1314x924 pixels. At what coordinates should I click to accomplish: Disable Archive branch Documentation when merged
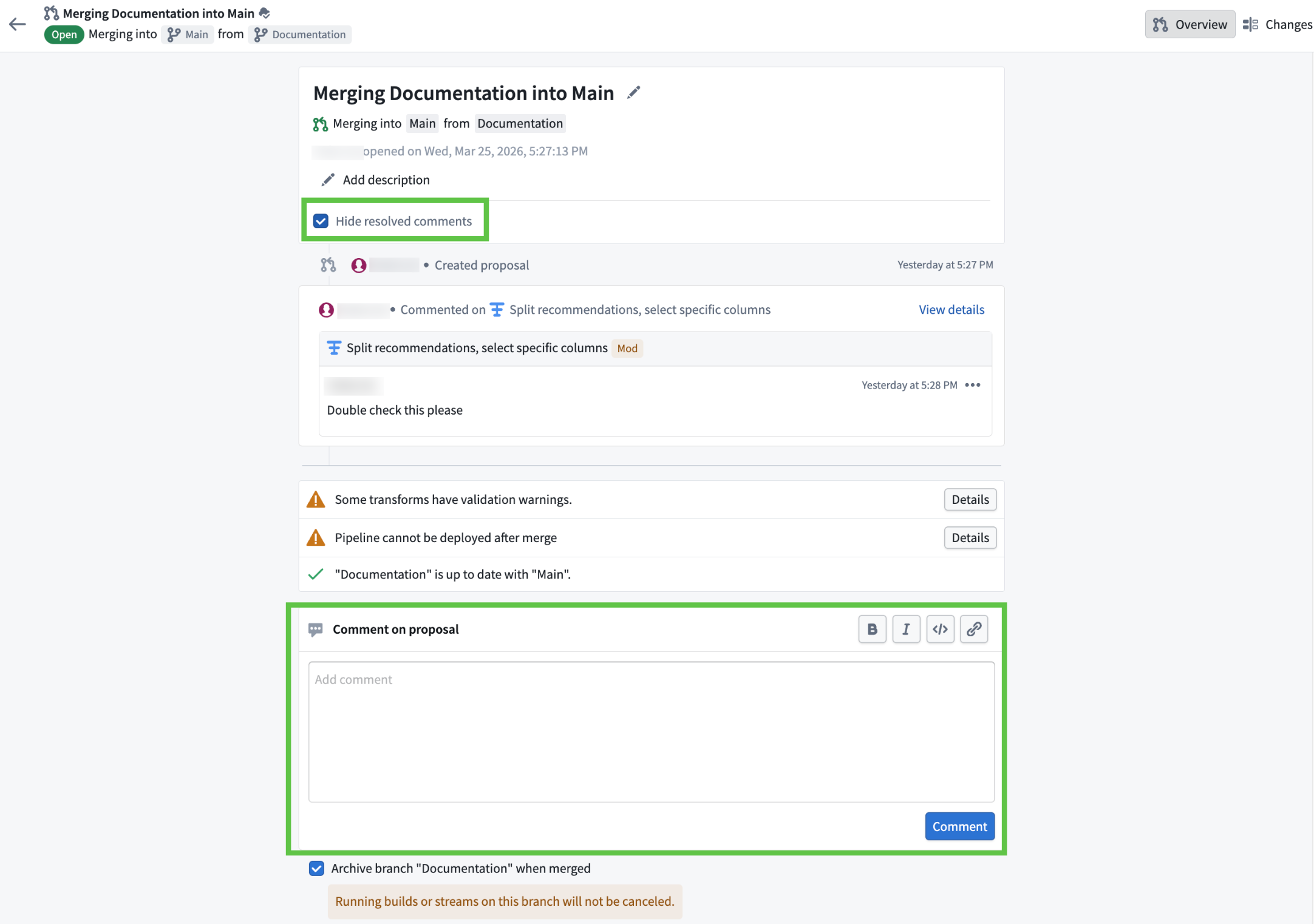316,868
